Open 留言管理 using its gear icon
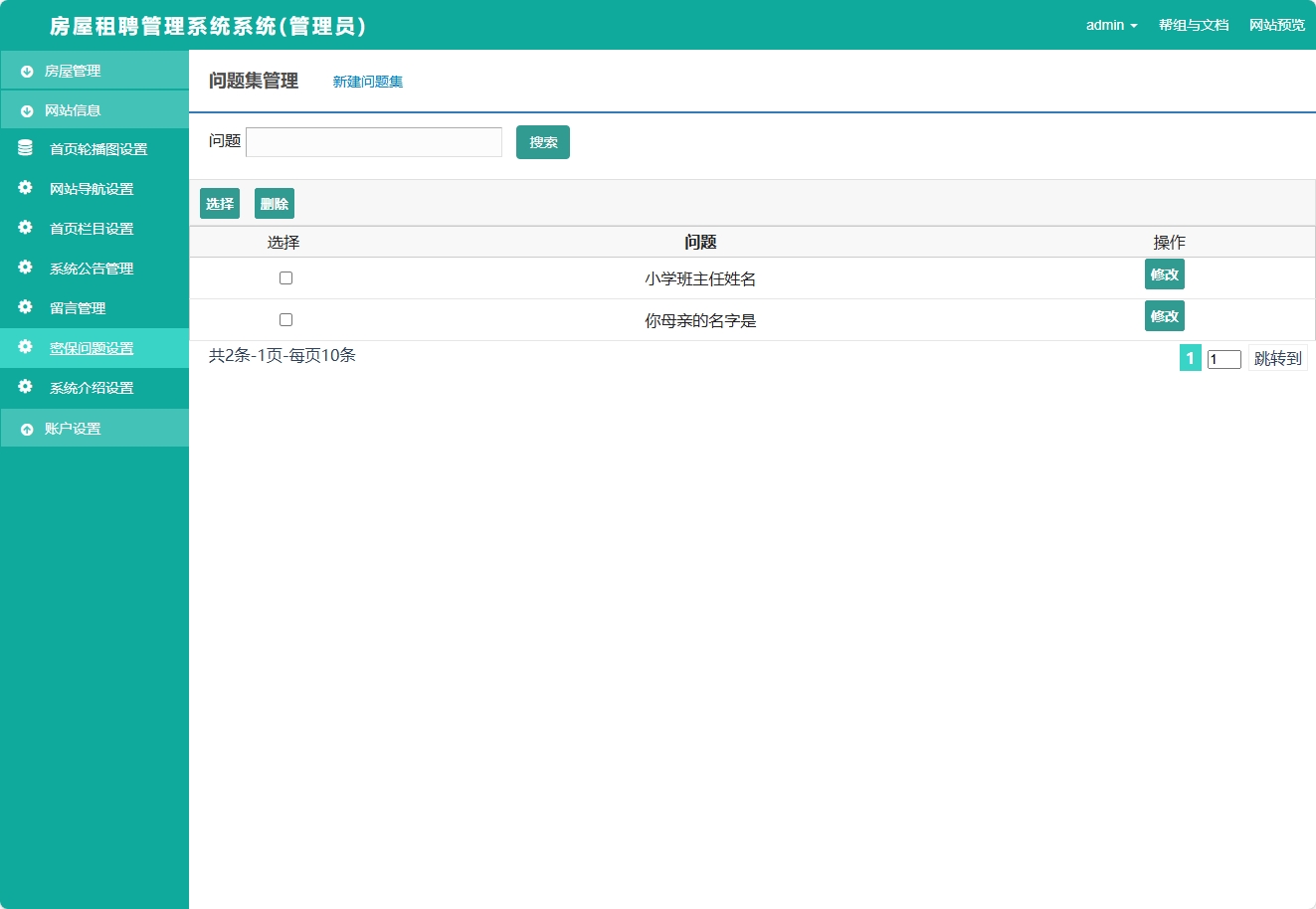This screenshot has width=1316, height=909. pyautogui.click(x=24, y=308)
